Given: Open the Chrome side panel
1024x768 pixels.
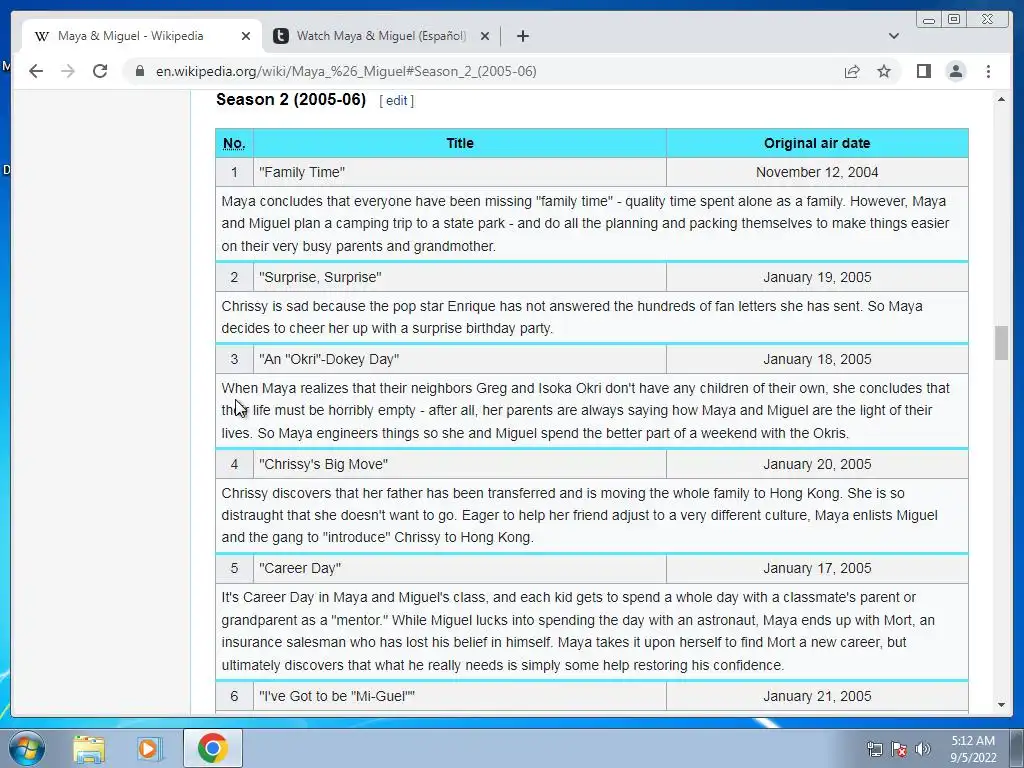Looking at the screenshot, I should coord(923,71).
